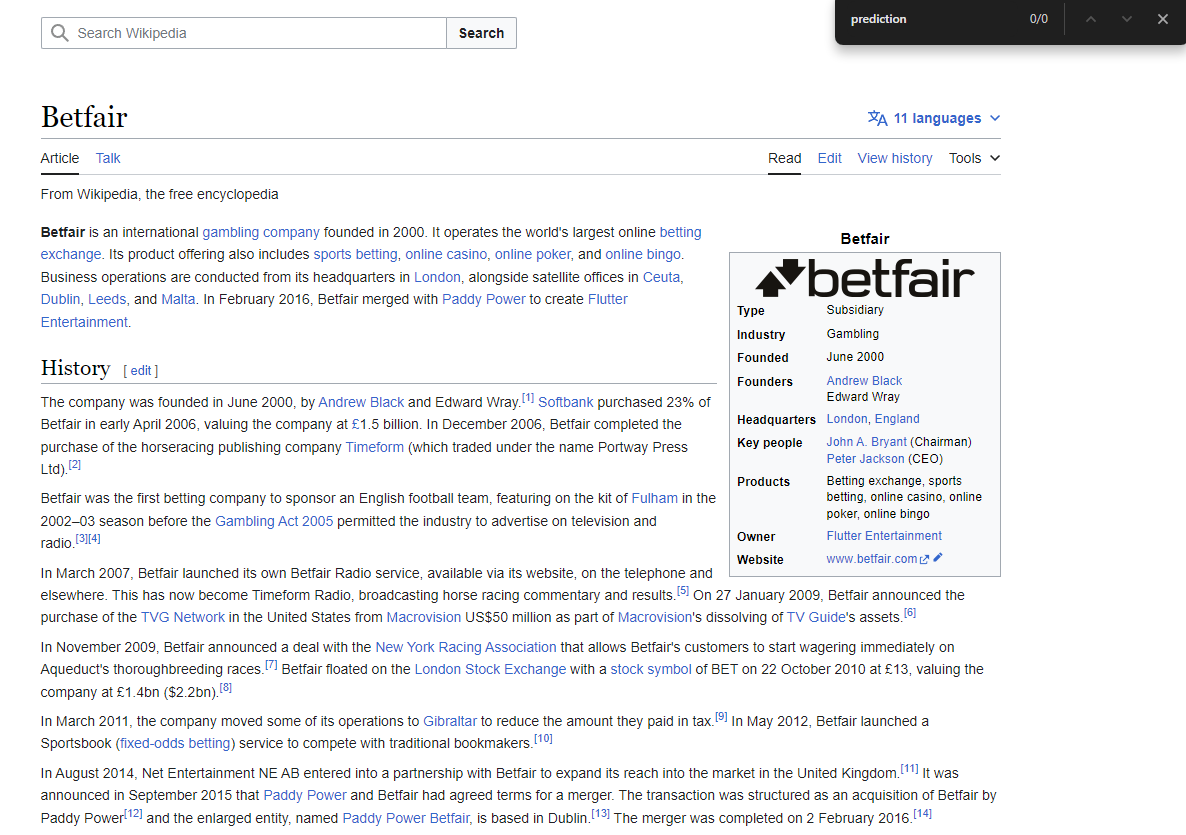Click citation reference [1]
The width and height of the screenshot is (1186, 835).
pos(528,398)
